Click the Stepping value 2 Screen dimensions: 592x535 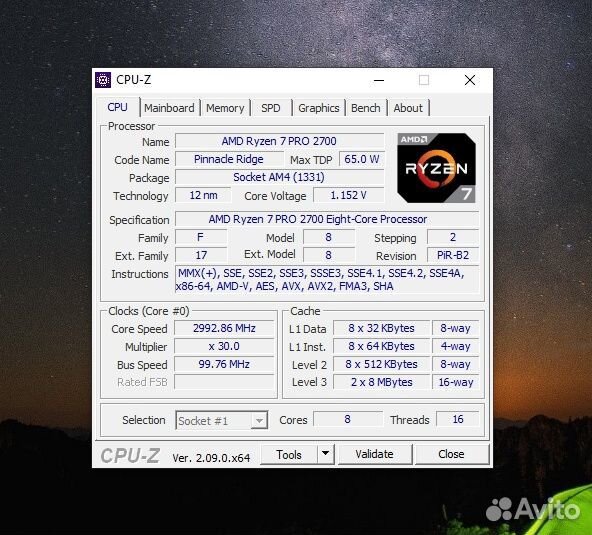[x=453, y=237]
